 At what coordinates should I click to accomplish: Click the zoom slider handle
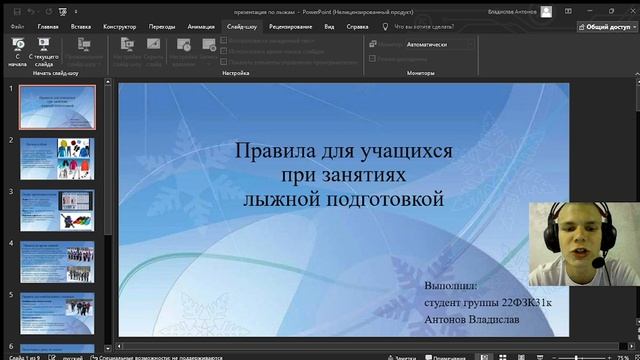pyautogui.click(x=576, y=358)
